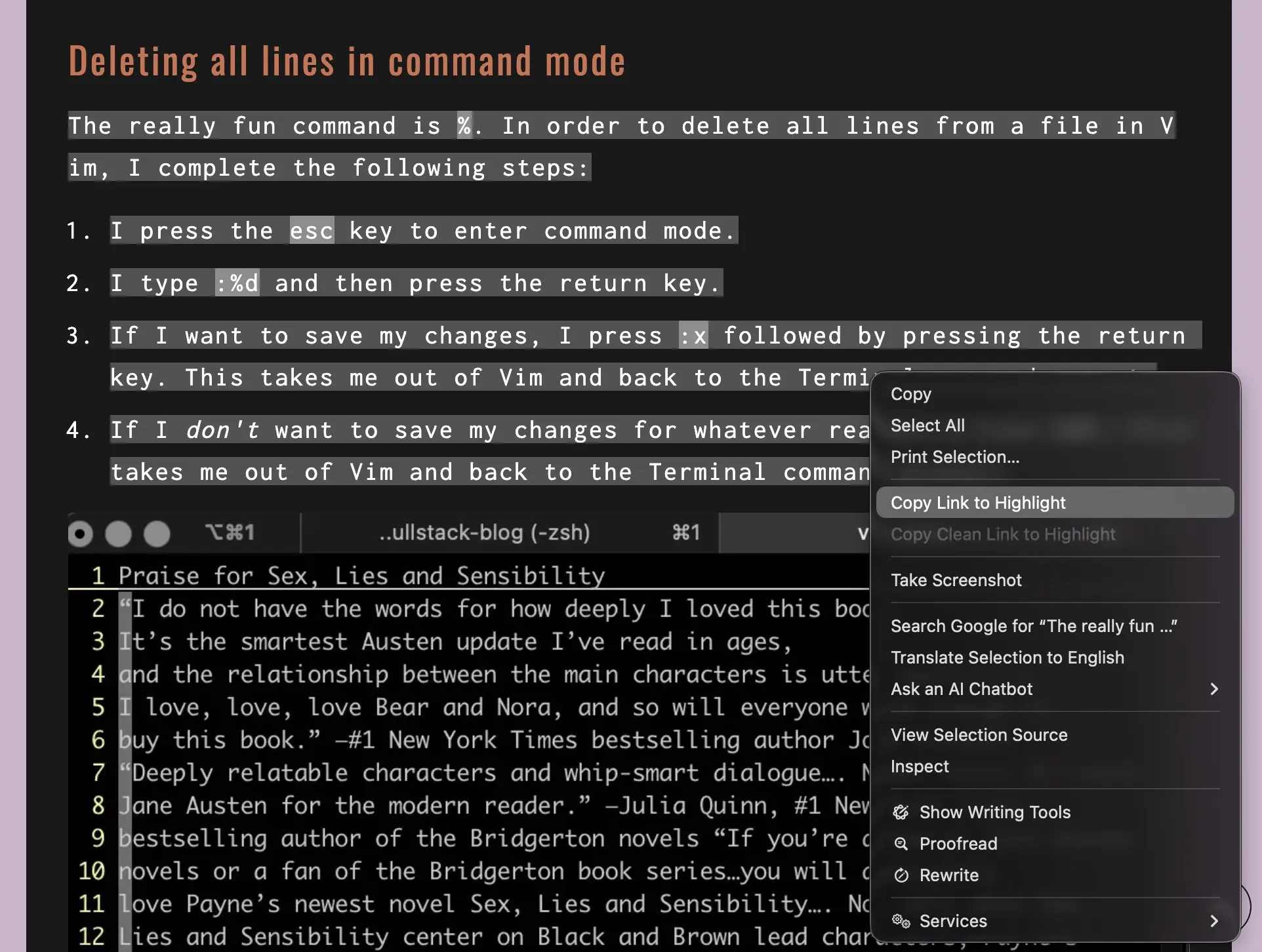Image resolution: width=1262 pixels, height=952 pixels.
Task: Click terminal line 6 buy this book
Action: (x=494, y=740)
